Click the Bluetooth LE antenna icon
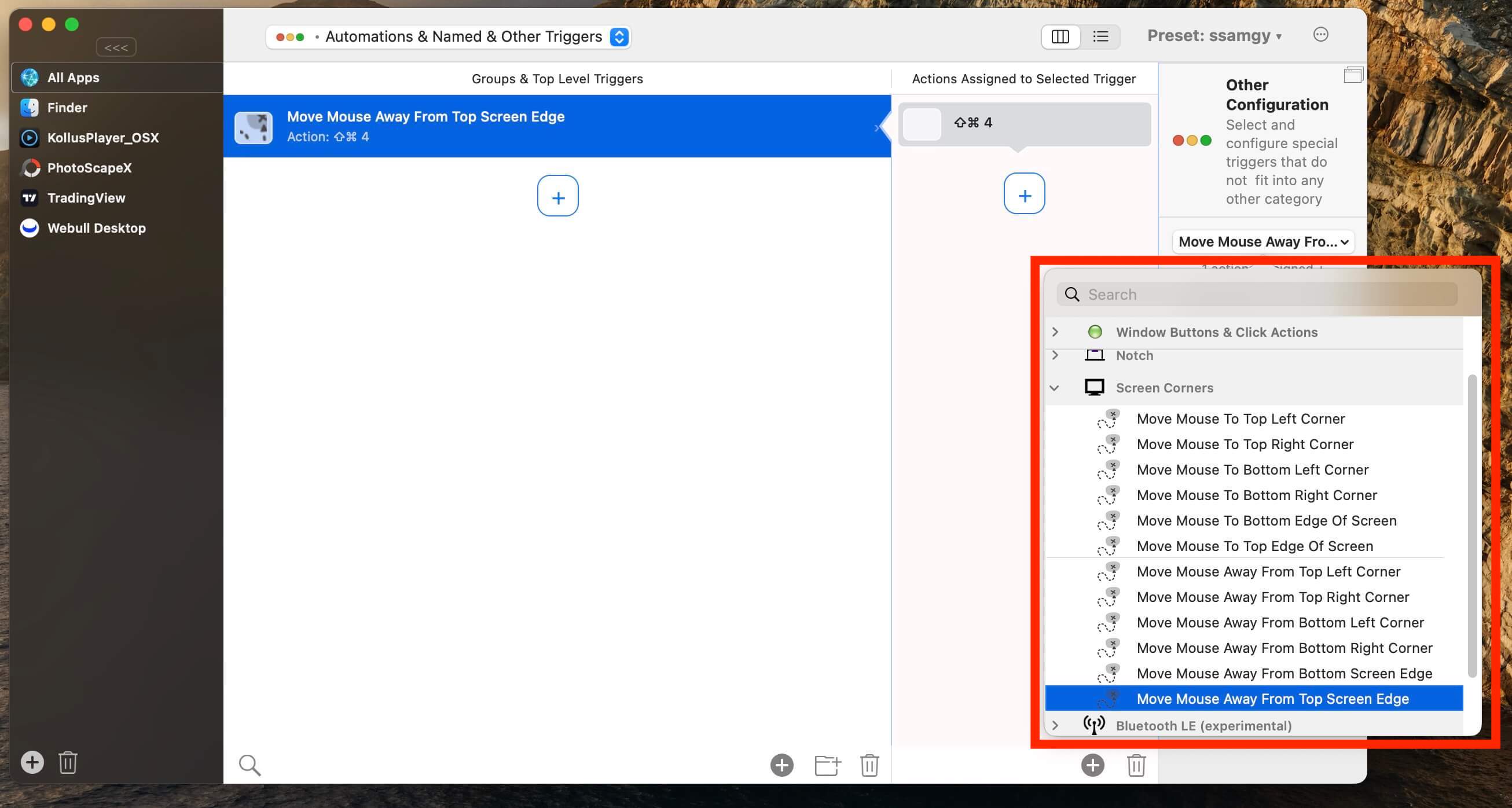1512x808 pixels. click(x=1093, y=725)
